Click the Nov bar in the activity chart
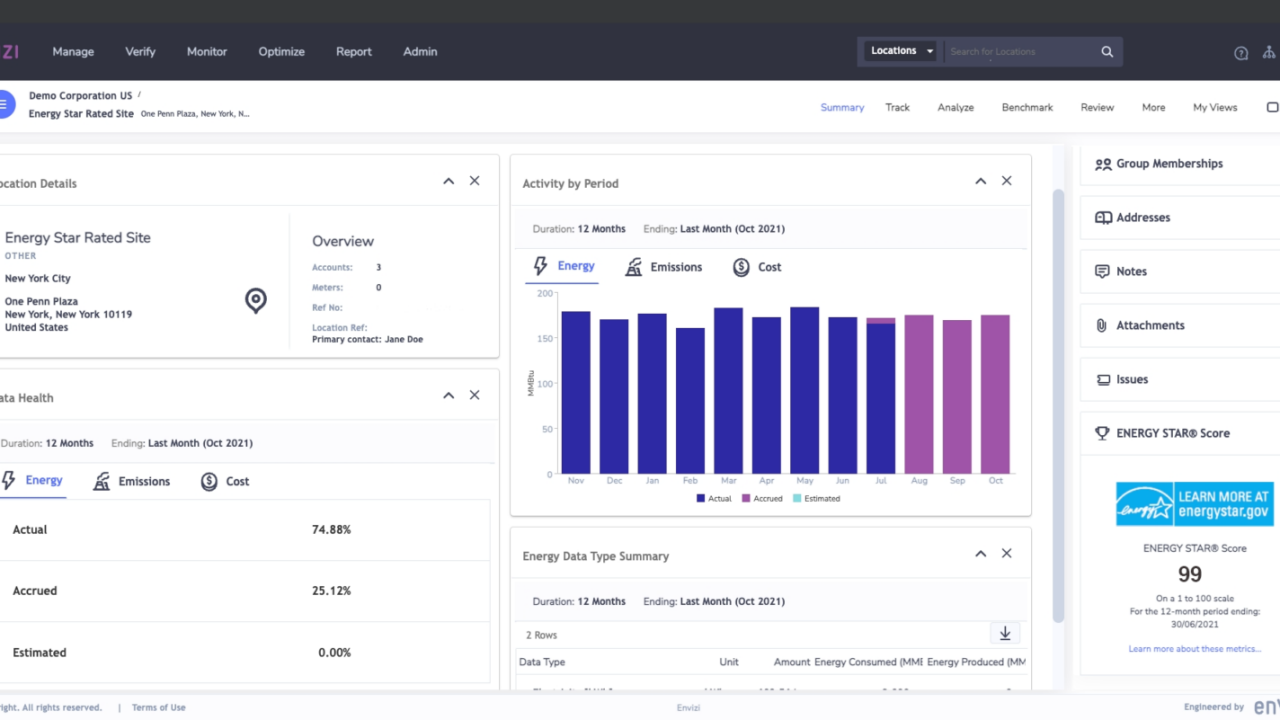Image resolution: width=1280 pixels, height=720 pixels. 576,392
